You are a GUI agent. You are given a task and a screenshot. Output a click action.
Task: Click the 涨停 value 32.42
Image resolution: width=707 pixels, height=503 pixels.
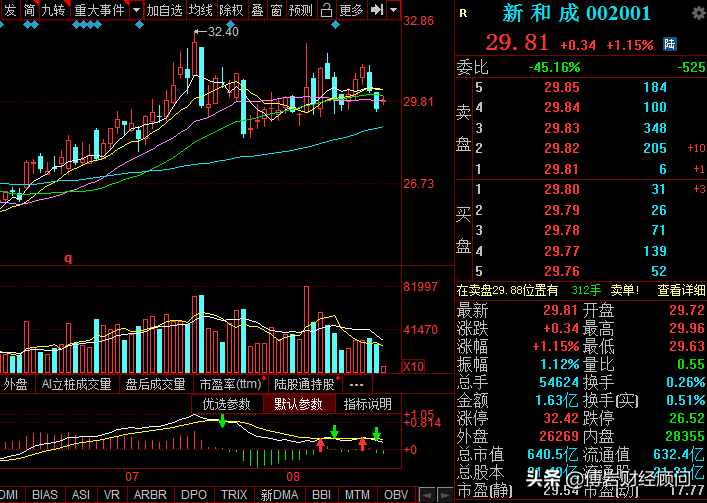coord(560,418)
